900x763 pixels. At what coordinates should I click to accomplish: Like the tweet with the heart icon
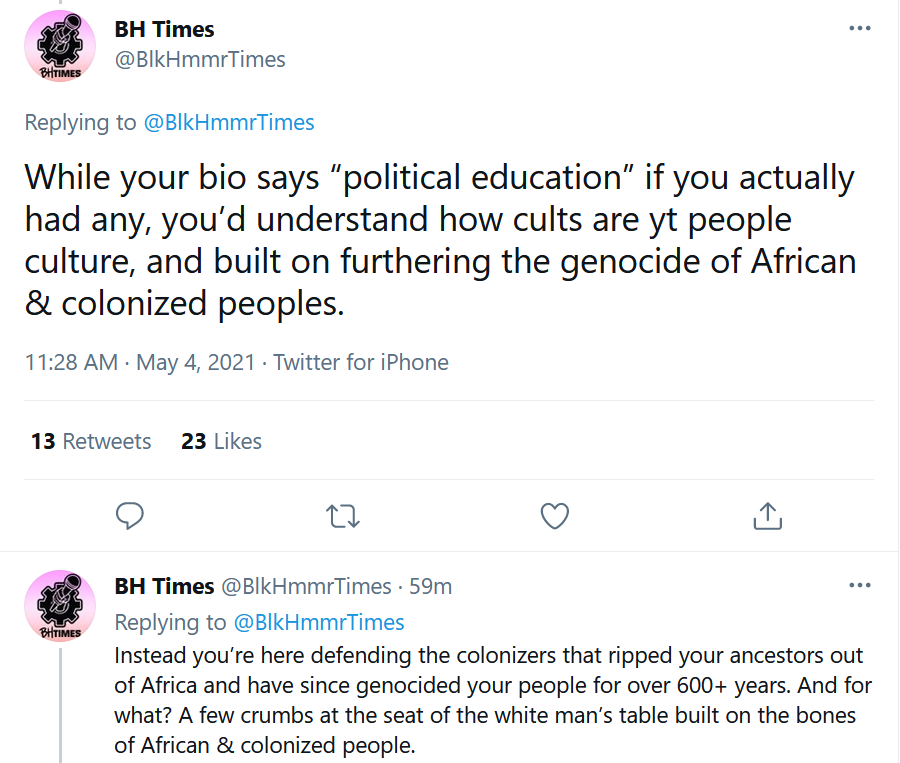(x=555, y=516)
